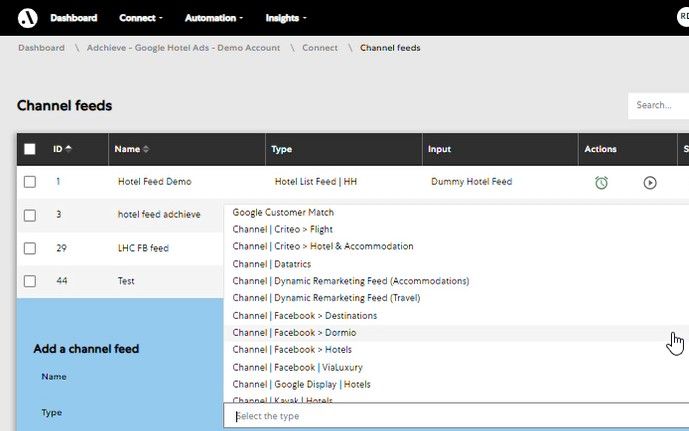Click 'hotel feed adchieve' name cell
The height and width of the screenshot is (431, 689).
[159, 214]
